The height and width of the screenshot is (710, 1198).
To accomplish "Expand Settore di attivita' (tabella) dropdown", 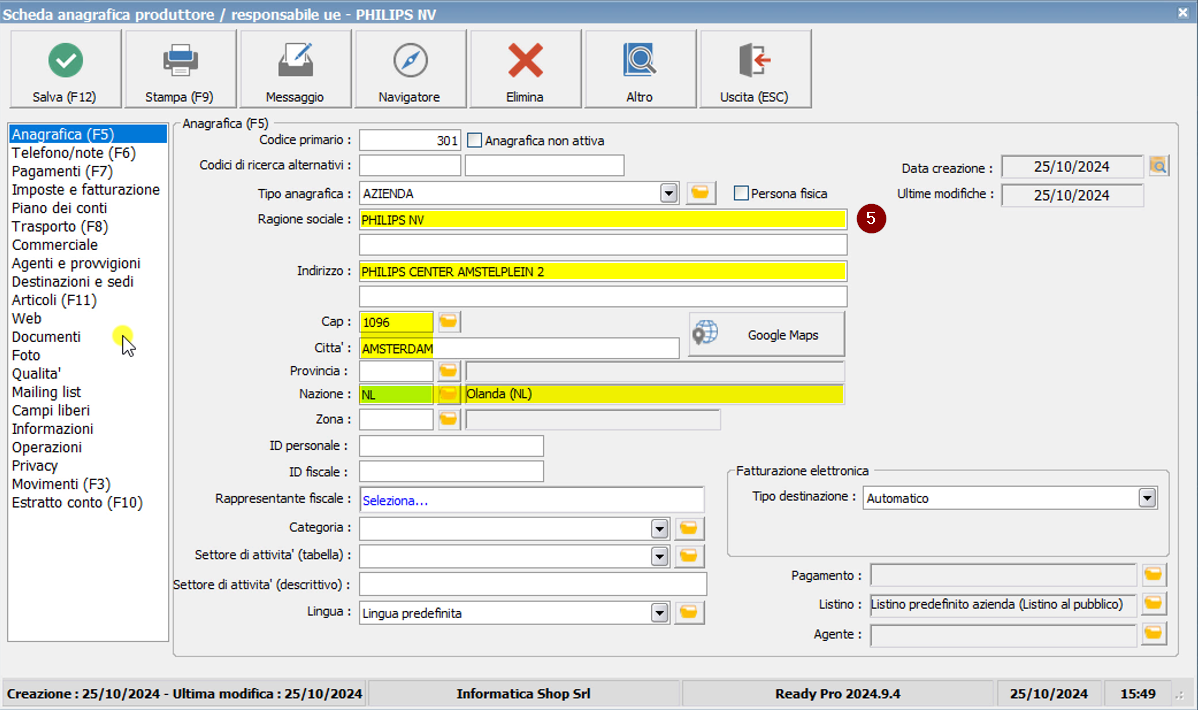I will tap(659, 556).
